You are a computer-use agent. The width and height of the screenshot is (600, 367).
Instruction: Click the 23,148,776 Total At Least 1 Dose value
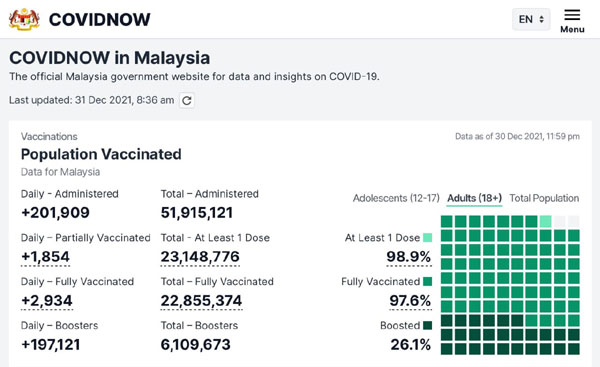200,257
